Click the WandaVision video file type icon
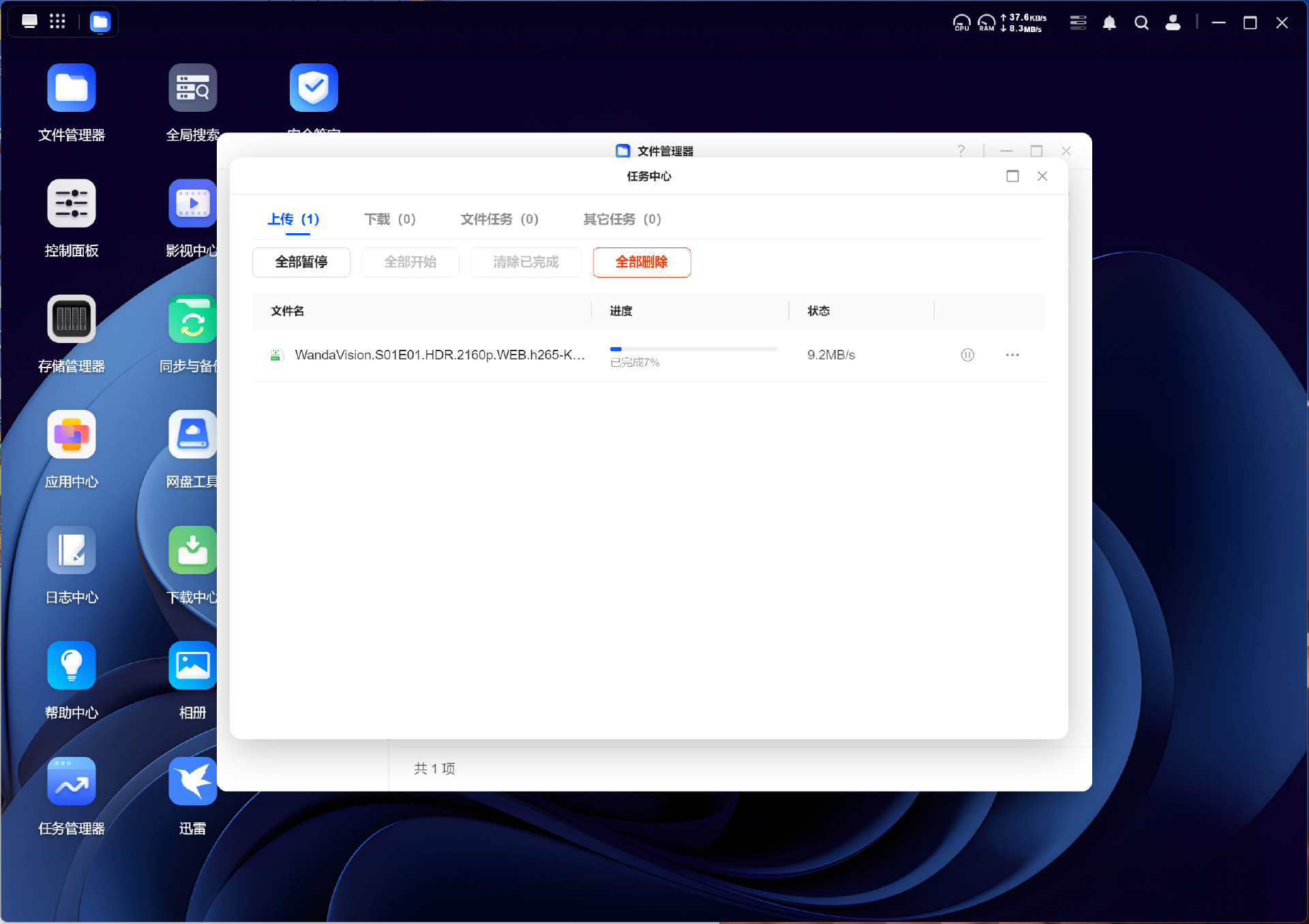Image resolution: width=1309 pixels, height=924 pixels. tap(275, 355)
